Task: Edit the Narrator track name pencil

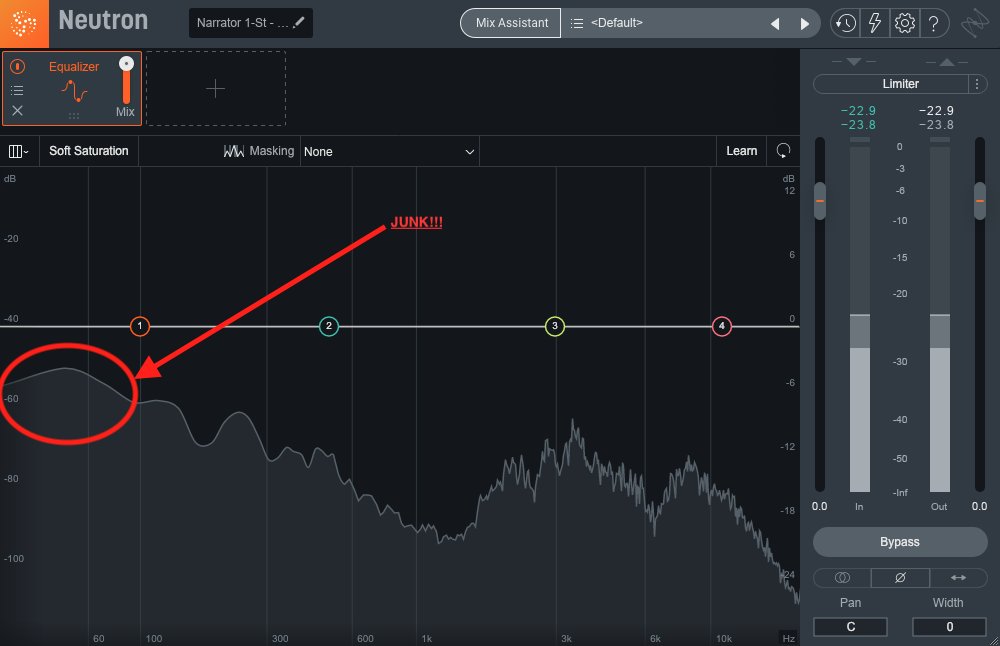Action: tap(298, 22)
